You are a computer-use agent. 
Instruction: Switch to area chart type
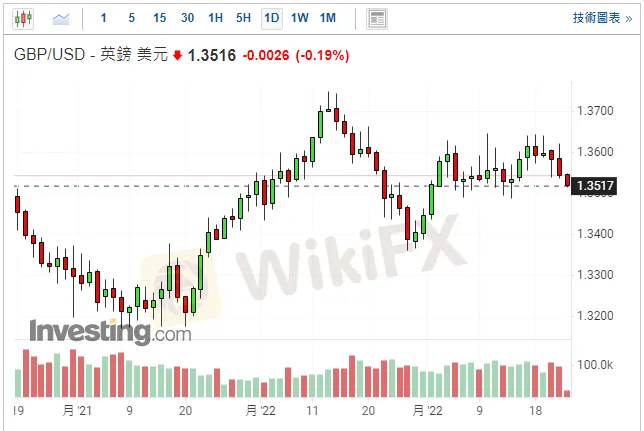62,18
